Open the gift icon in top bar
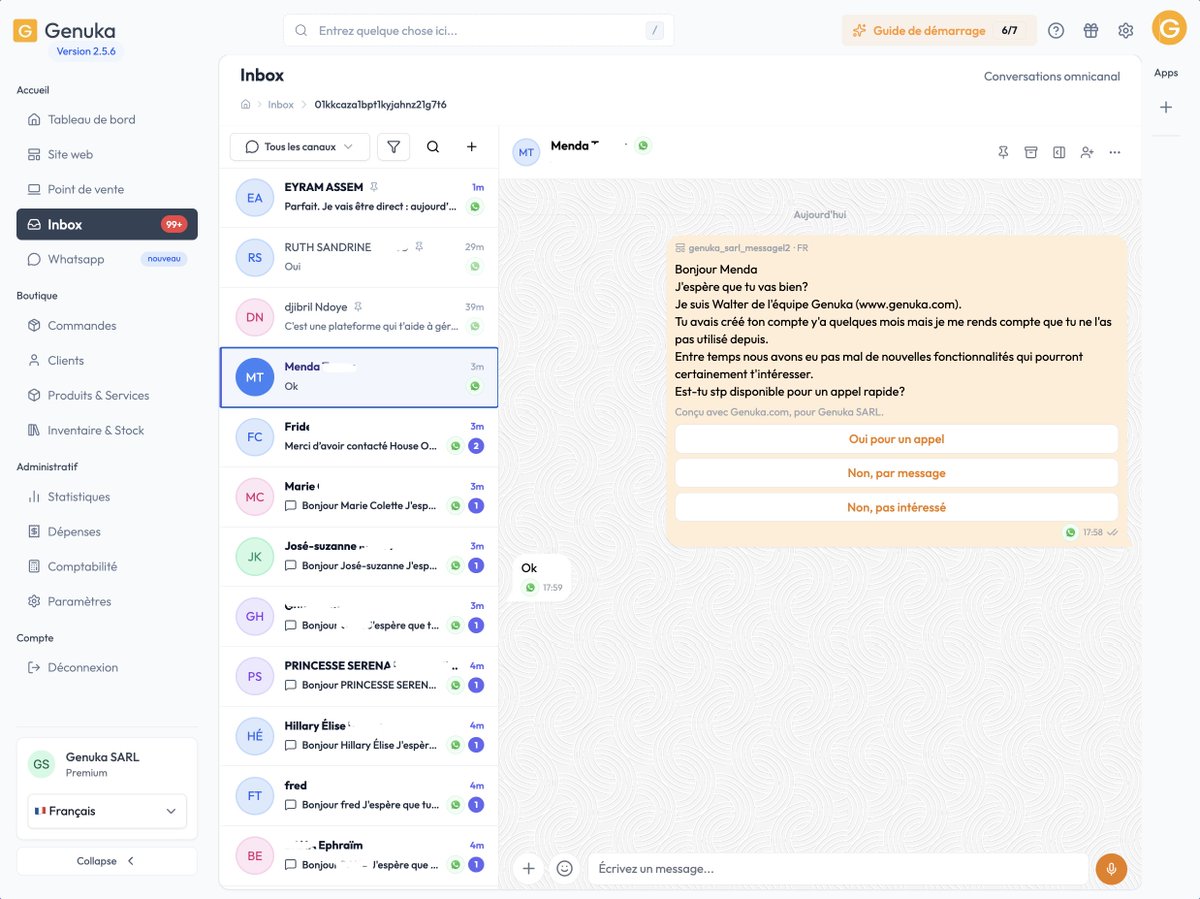This screenshot has height=899, width=1200. coord(1091,30)
